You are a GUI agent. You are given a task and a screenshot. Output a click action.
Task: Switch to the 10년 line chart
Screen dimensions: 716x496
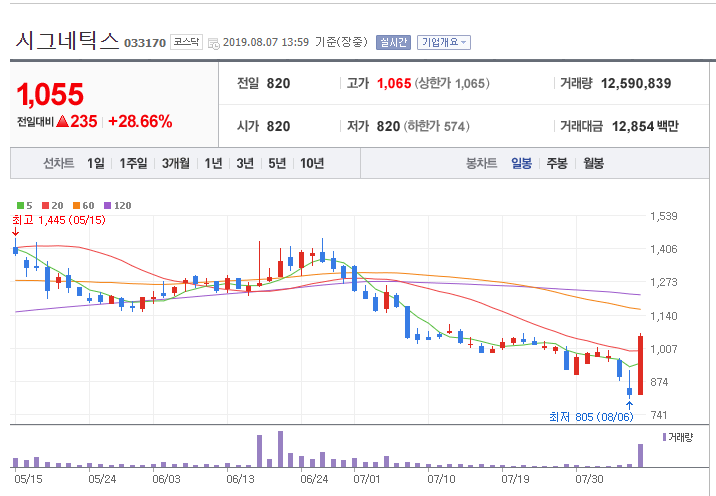pyautogui.click(x=312, y=163)
